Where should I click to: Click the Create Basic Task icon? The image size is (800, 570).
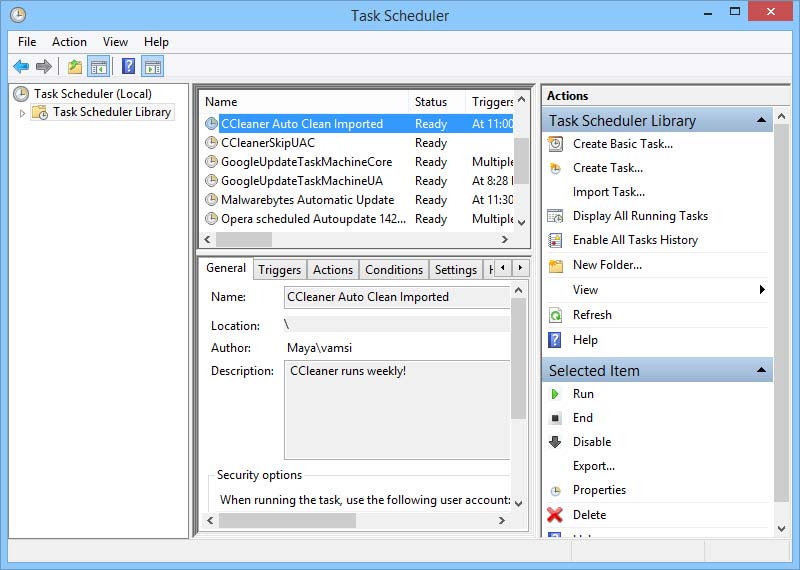coord(555,144)
